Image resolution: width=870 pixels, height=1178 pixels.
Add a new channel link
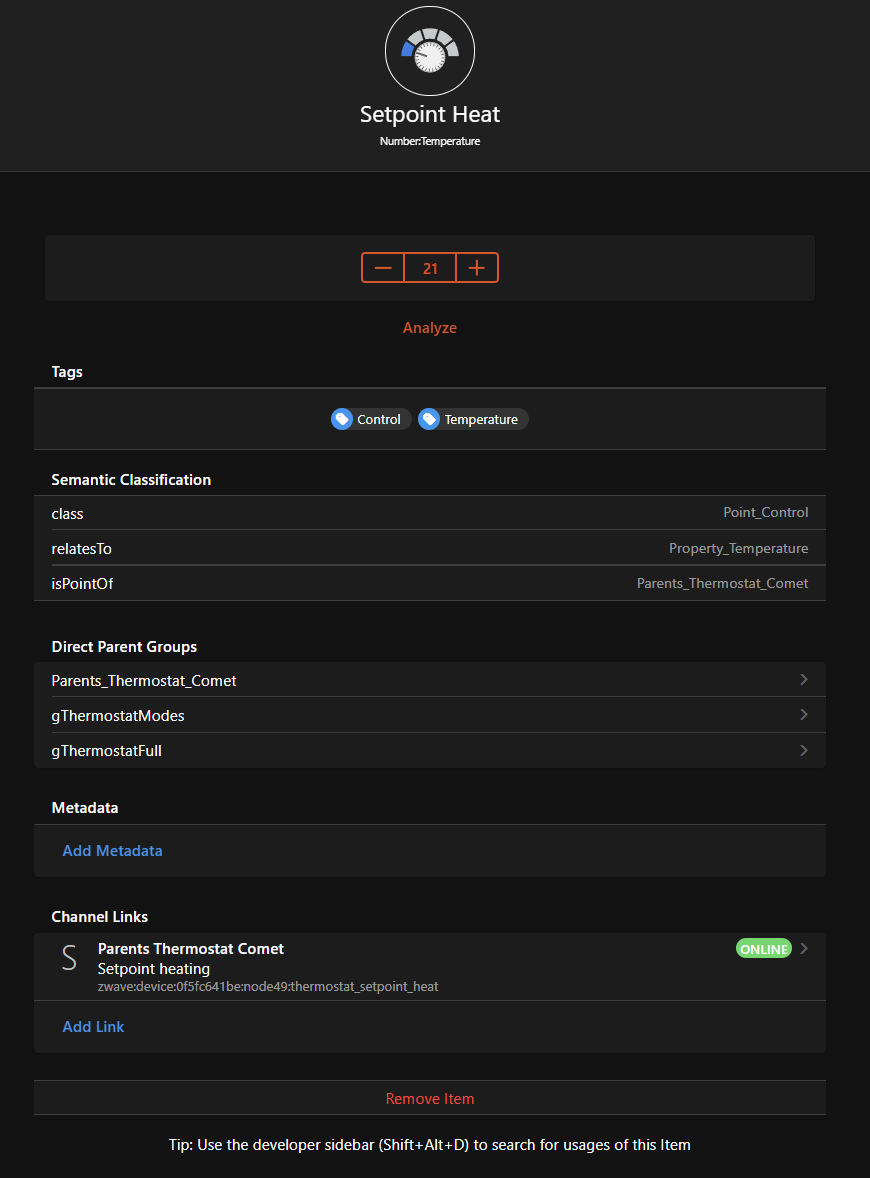[93, 1027]
